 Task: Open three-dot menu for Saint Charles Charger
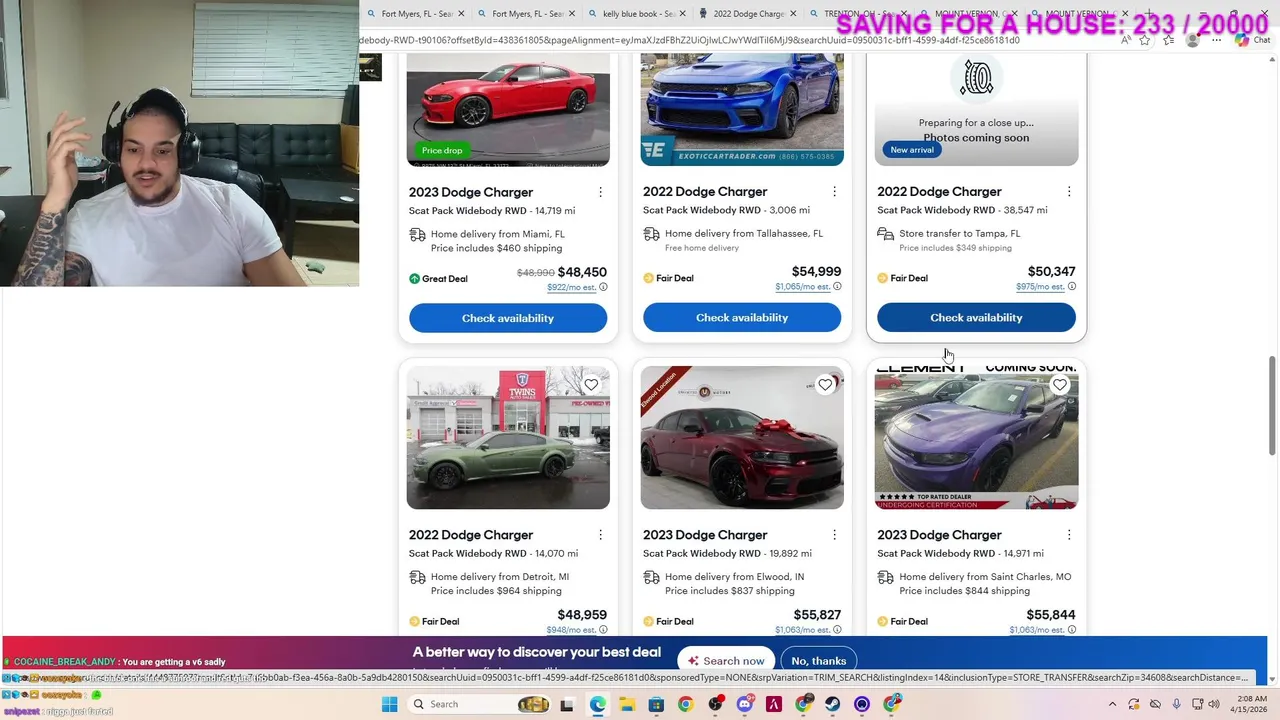click(x=1068, y=535)
